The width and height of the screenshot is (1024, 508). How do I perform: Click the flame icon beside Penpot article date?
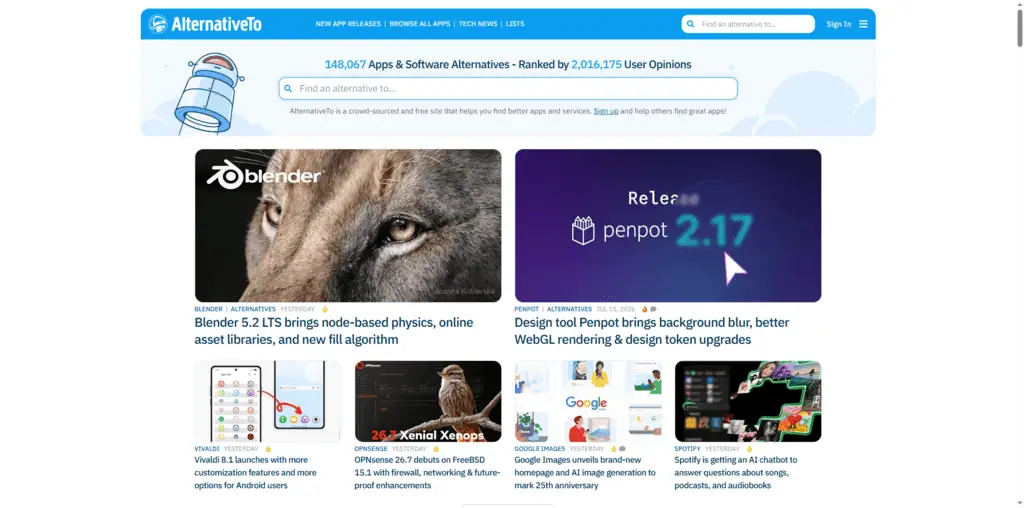tap(644, 310)
